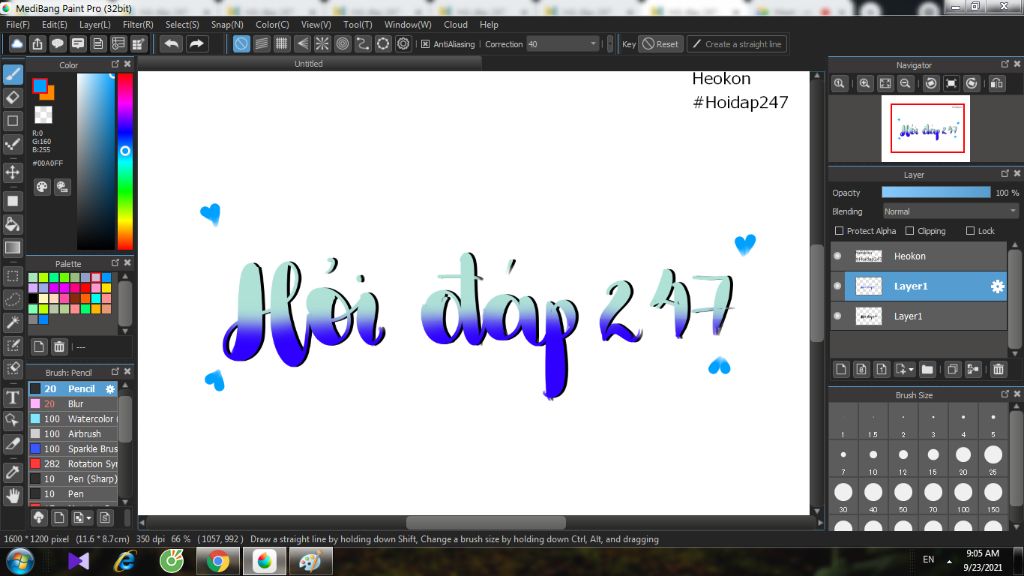1024x576 pixels.
Task: Open the Window menu
Action: [408, 24]
